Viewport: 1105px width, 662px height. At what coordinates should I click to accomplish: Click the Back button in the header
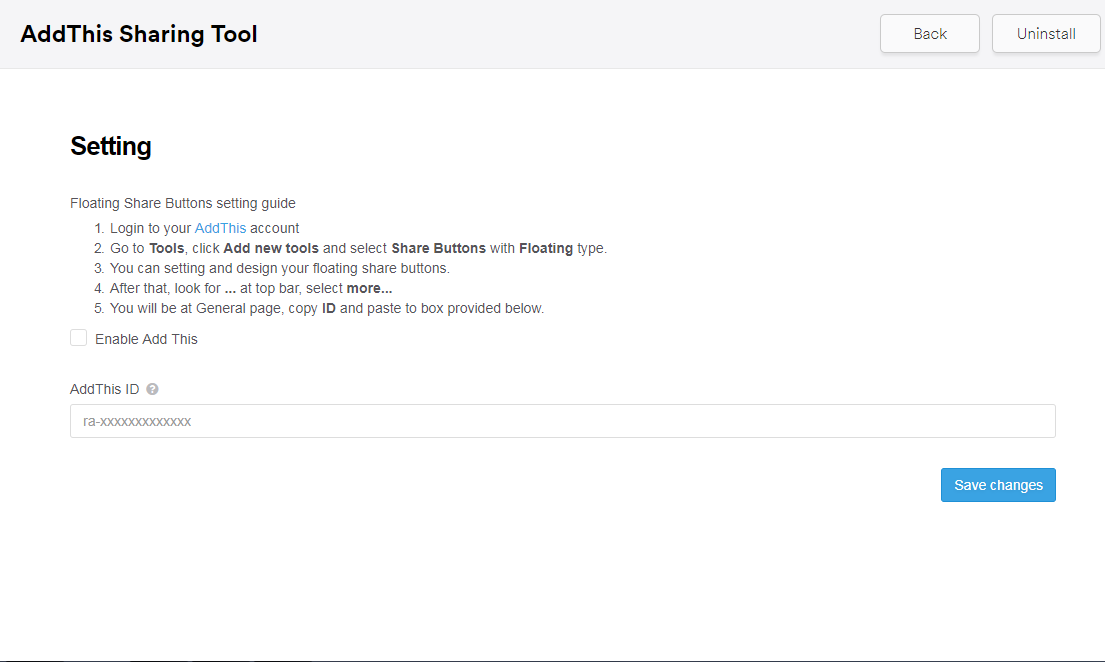click(x=929, y=33)
